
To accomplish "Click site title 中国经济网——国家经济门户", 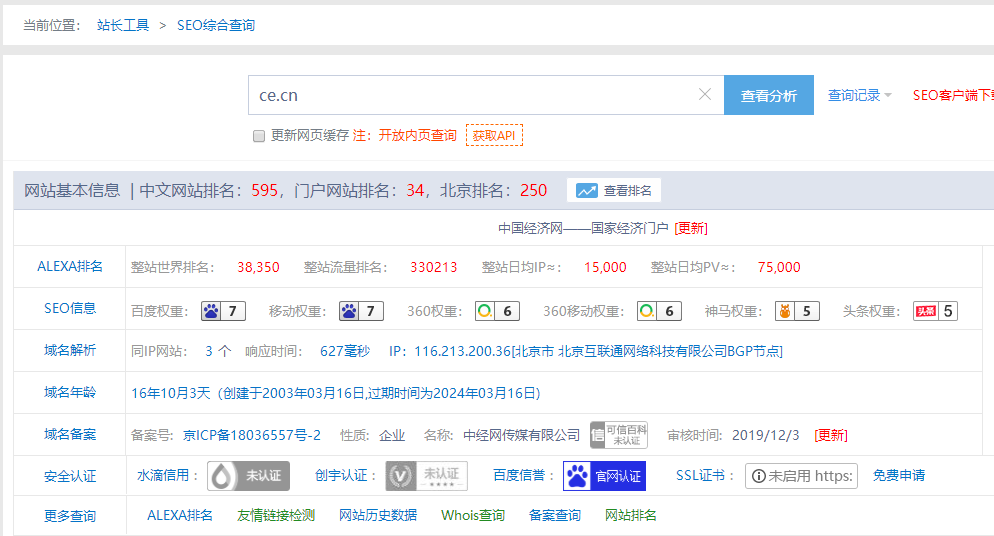I will 583,228.
